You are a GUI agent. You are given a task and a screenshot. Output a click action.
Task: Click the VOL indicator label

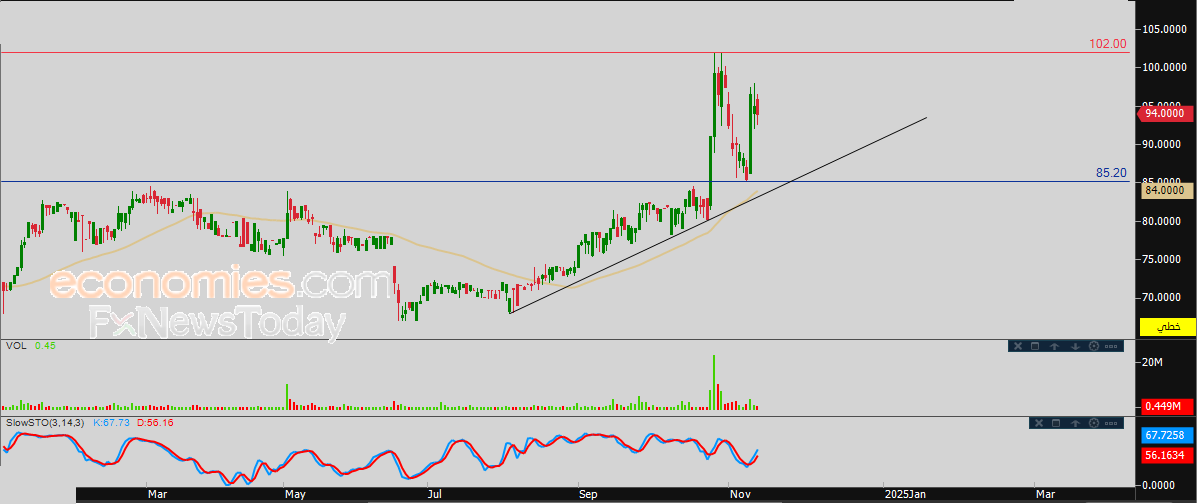pyautogui.click(x=16, y=346)
